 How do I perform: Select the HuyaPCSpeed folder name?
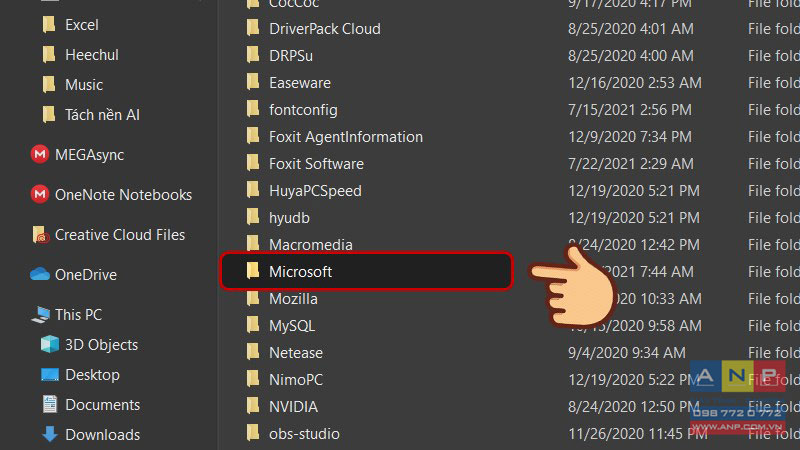(x=315, y=191)
